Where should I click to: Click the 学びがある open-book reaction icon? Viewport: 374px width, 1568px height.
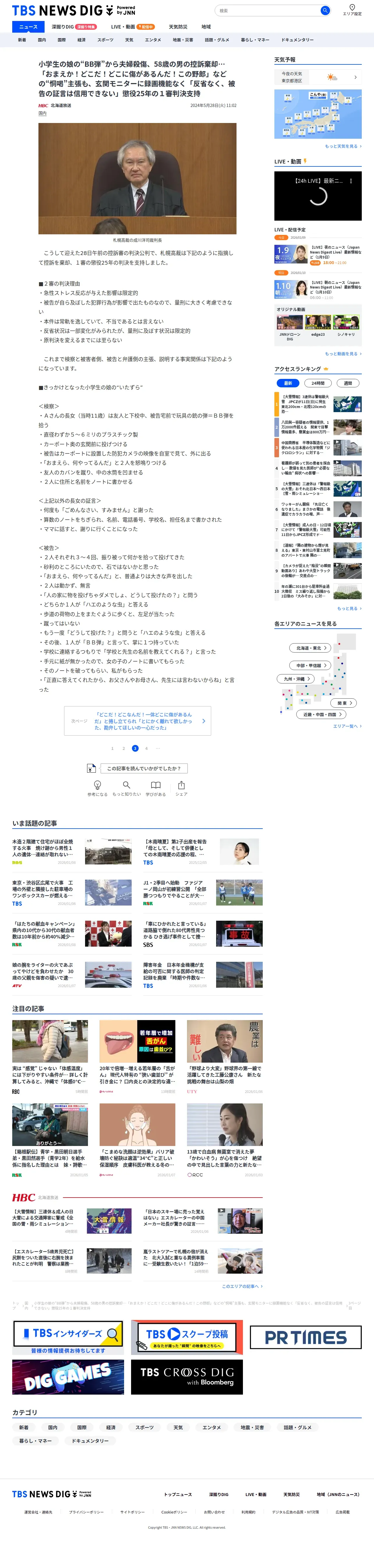(156, 785)
